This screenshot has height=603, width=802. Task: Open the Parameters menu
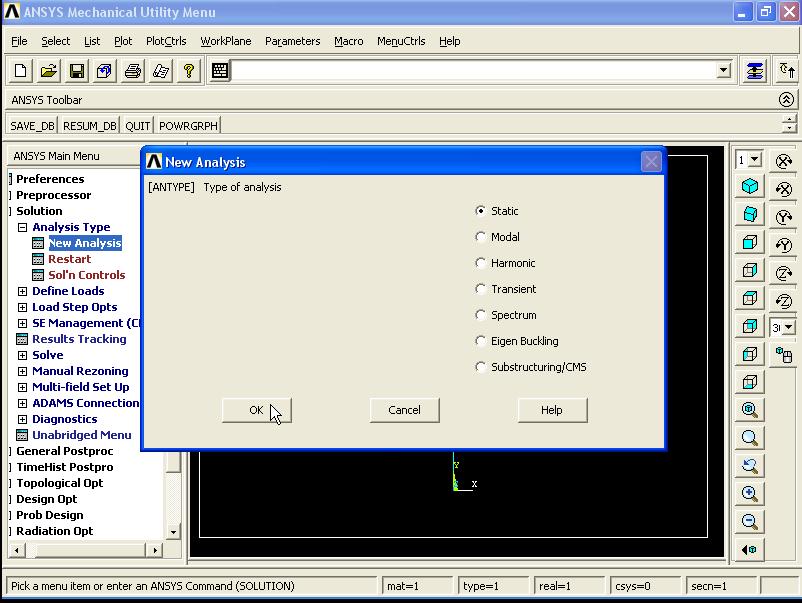(x=293, y=41)
